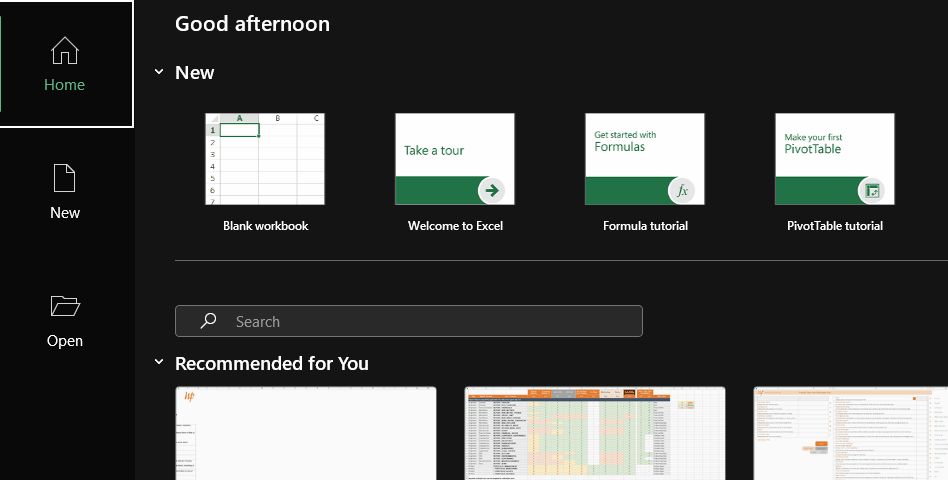Click the PivotTable icon on template card

click(x=872, y=190)
